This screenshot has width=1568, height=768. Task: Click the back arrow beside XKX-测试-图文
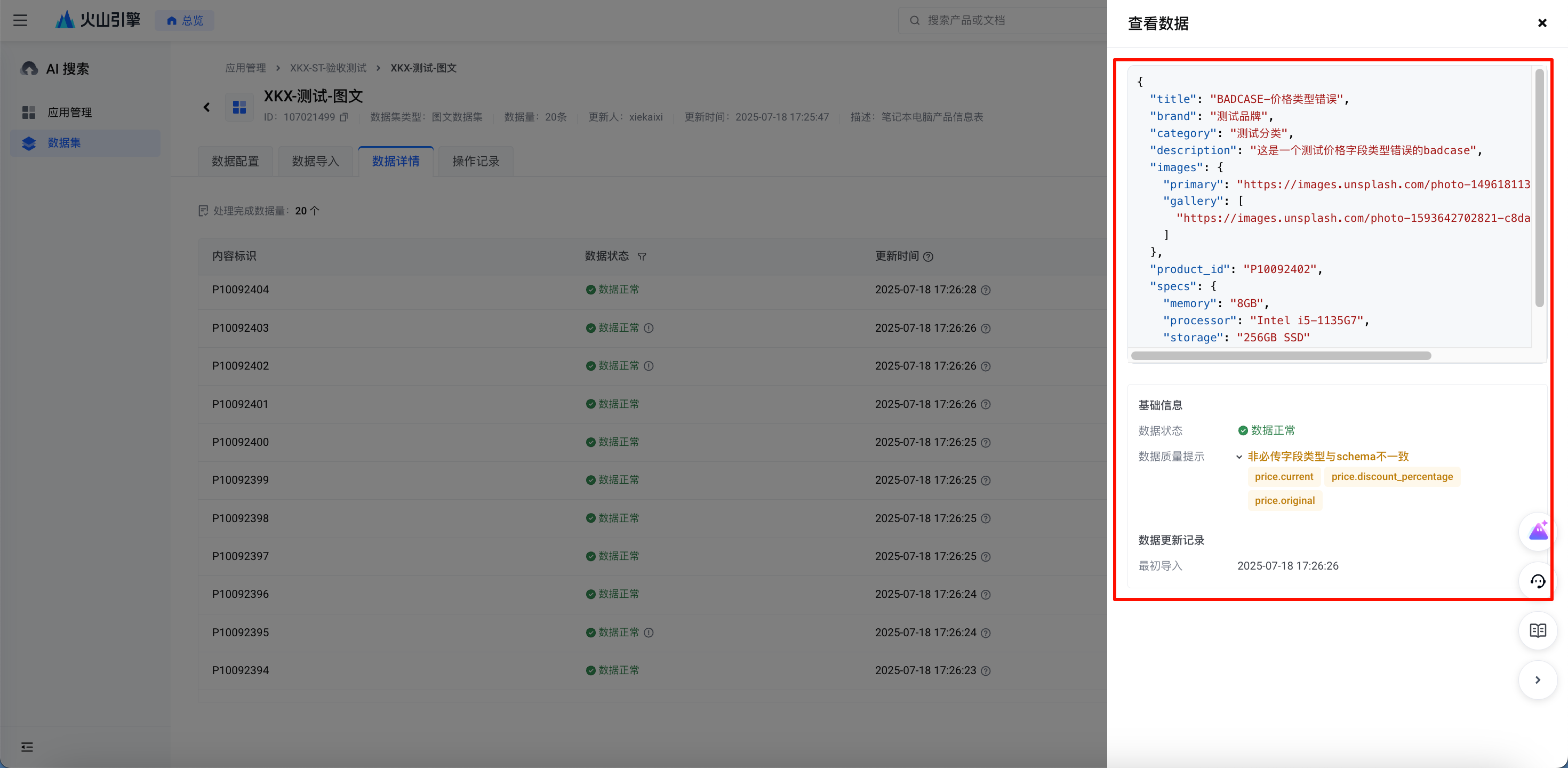206,107
